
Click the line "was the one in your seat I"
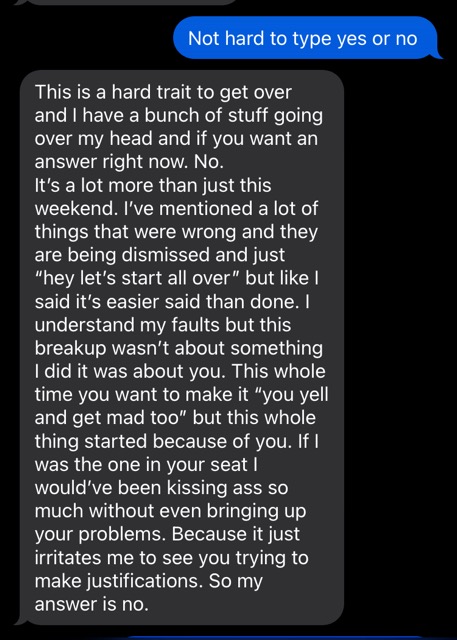click(x=146, y=464)
